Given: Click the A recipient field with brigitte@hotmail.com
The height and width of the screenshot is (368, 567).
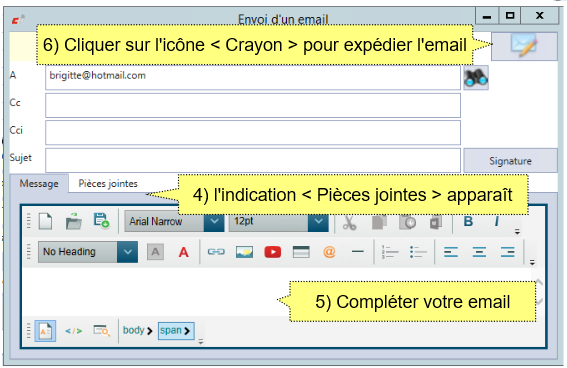Looking at the screenshot, I should (x=253, y=77).
